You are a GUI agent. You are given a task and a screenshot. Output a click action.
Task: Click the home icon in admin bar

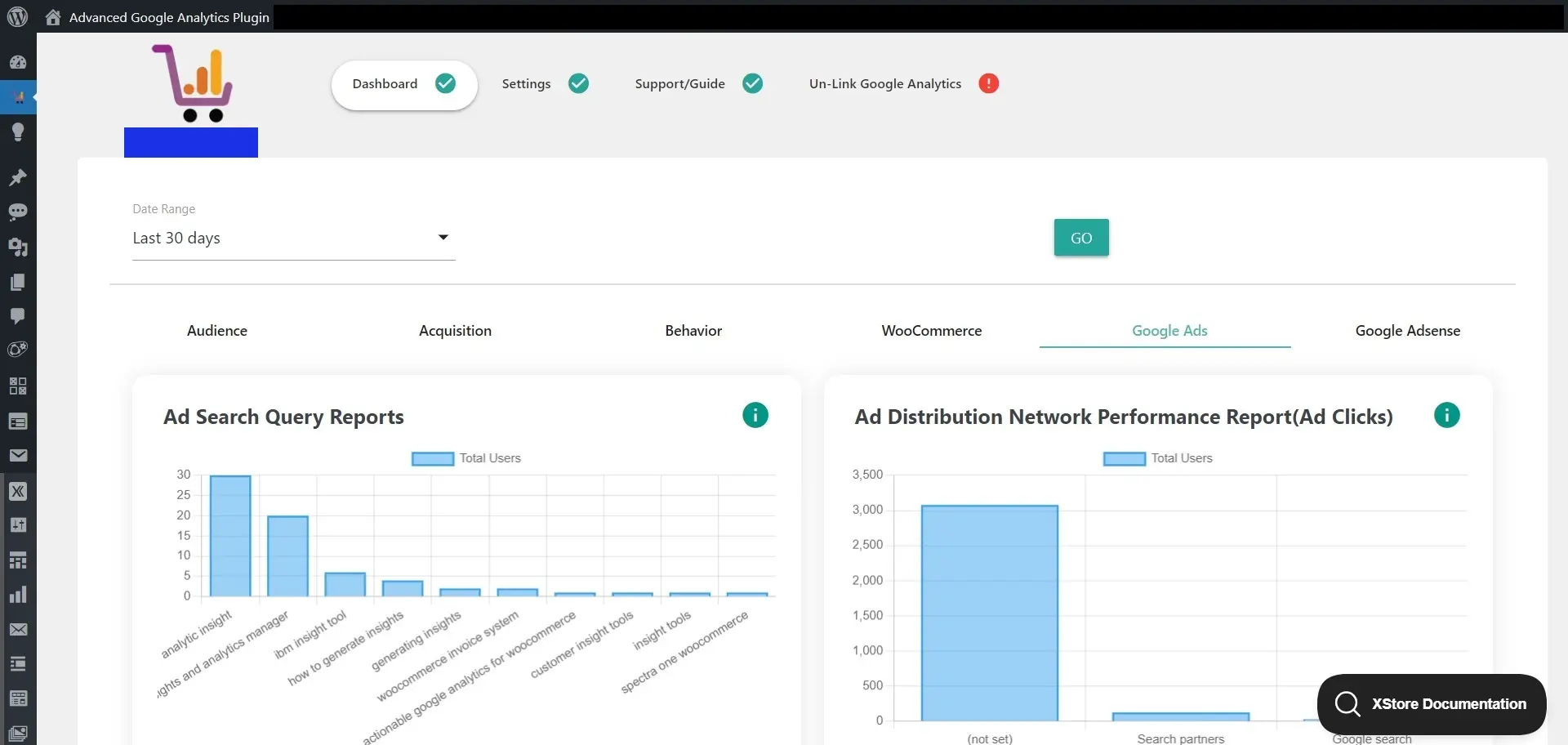pos(53,17)
